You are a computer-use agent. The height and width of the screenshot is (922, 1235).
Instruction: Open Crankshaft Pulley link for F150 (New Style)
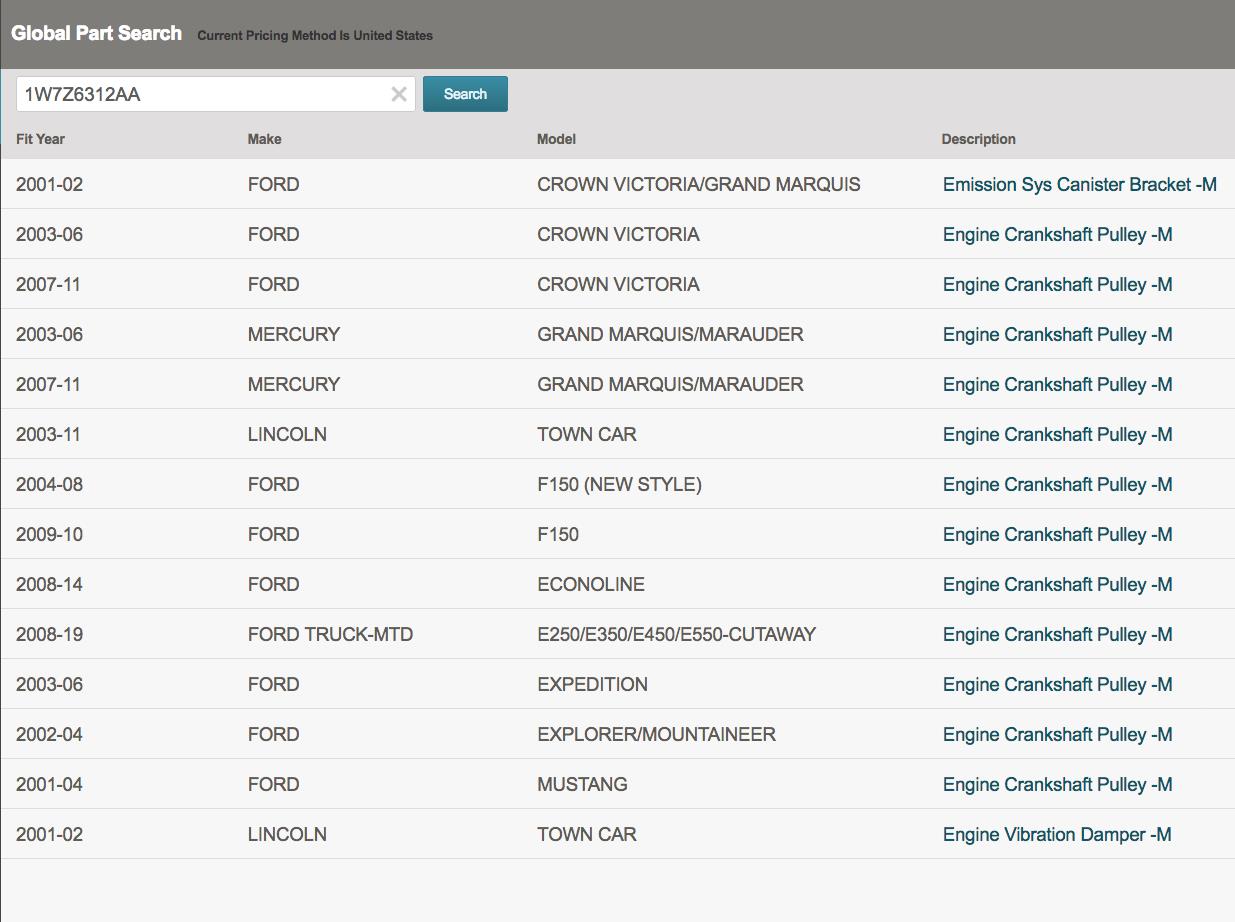(1057, 485)
